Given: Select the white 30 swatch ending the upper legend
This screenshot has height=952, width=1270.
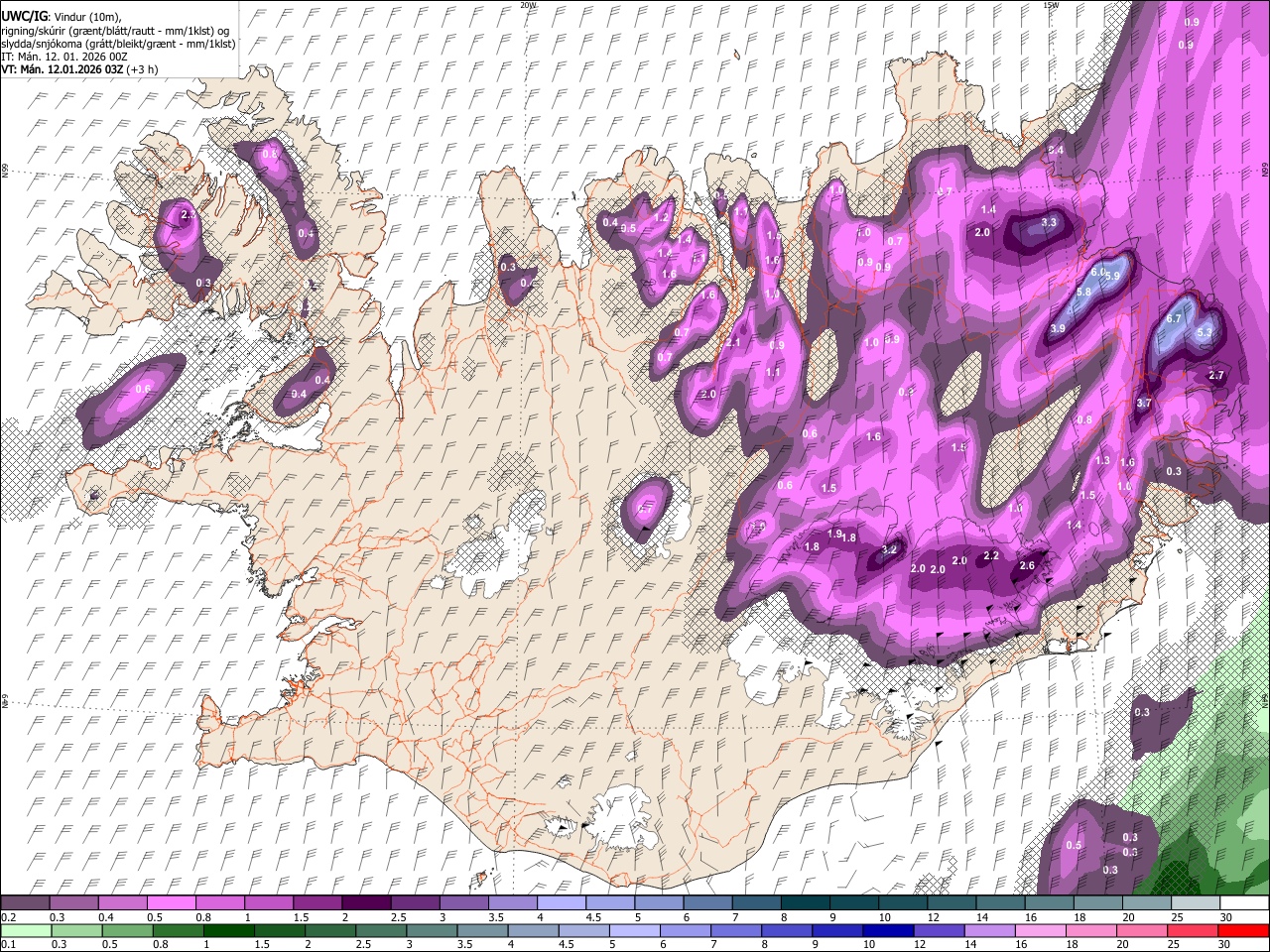Looking at the screenshot, I should 1245,902.
